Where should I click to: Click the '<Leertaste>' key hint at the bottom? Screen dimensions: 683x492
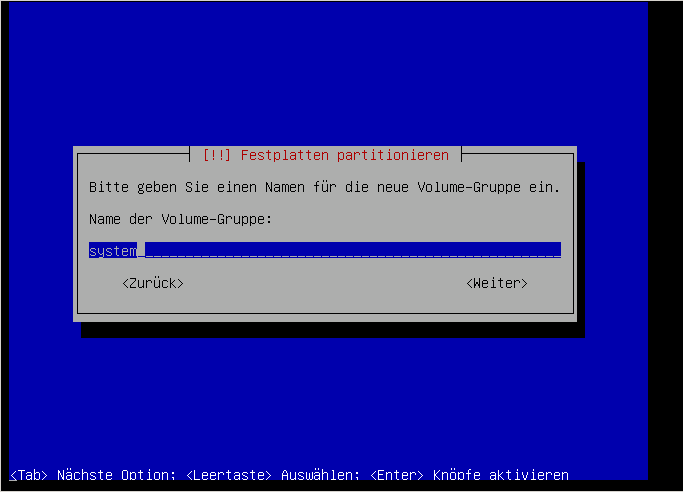click(x=229, y=475)
